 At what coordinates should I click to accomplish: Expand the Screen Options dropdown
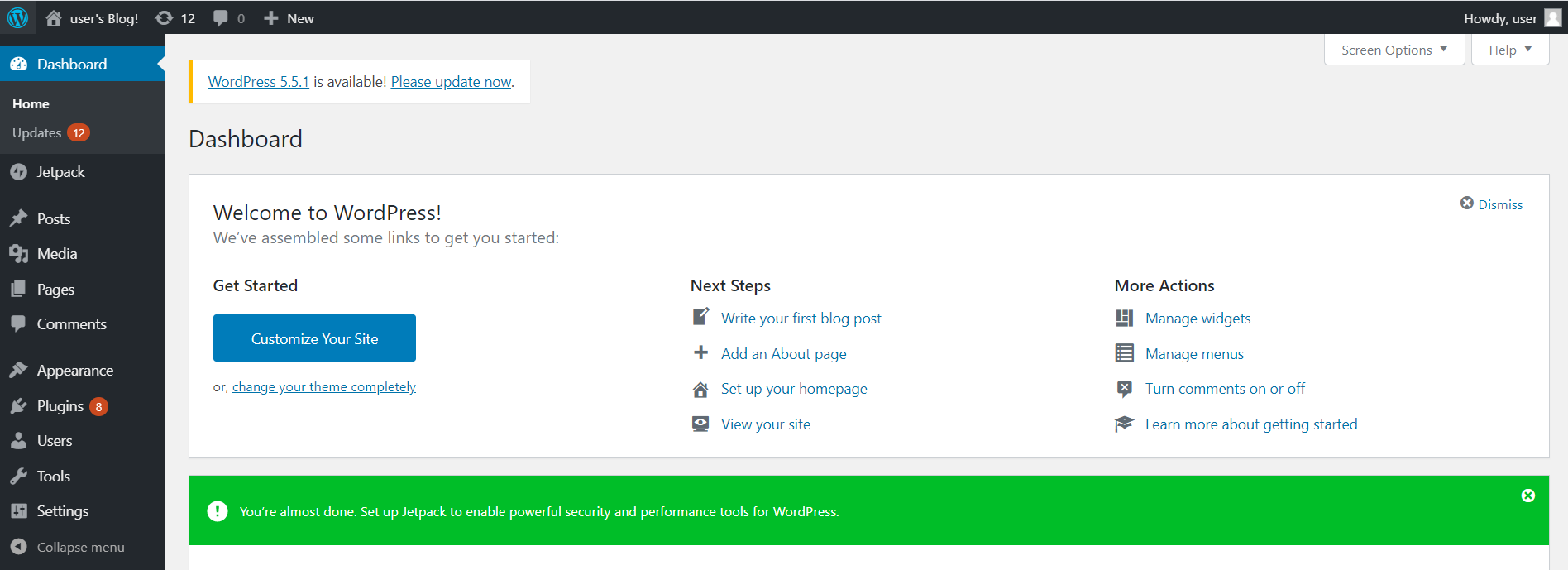click(x=1394, y=50)
